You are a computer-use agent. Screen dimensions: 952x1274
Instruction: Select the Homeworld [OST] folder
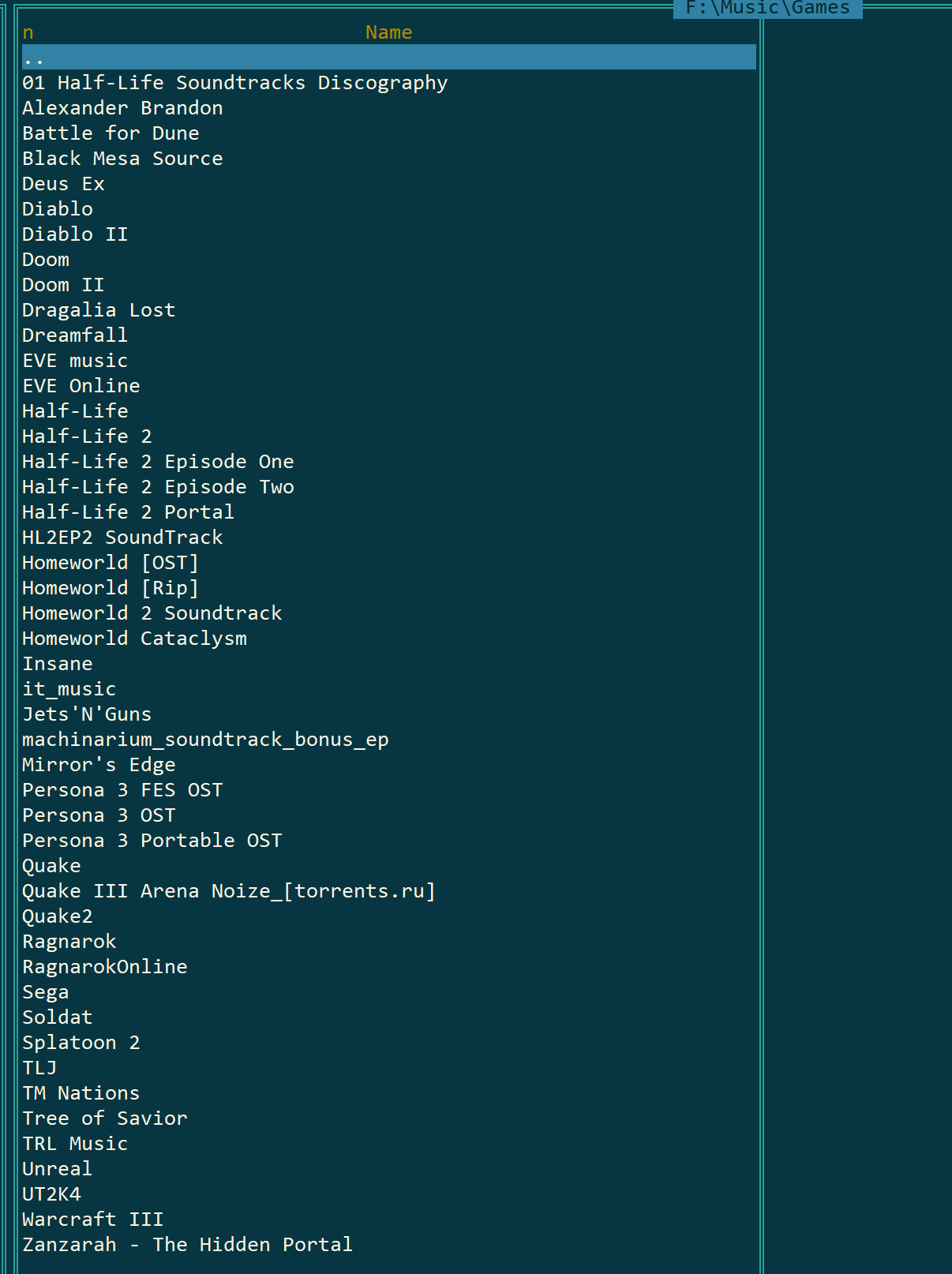pos(111,563)
